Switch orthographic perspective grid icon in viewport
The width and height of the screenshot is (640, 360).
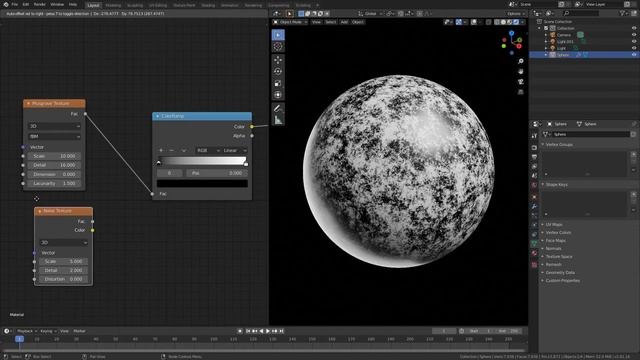click(x=520, y=92)
